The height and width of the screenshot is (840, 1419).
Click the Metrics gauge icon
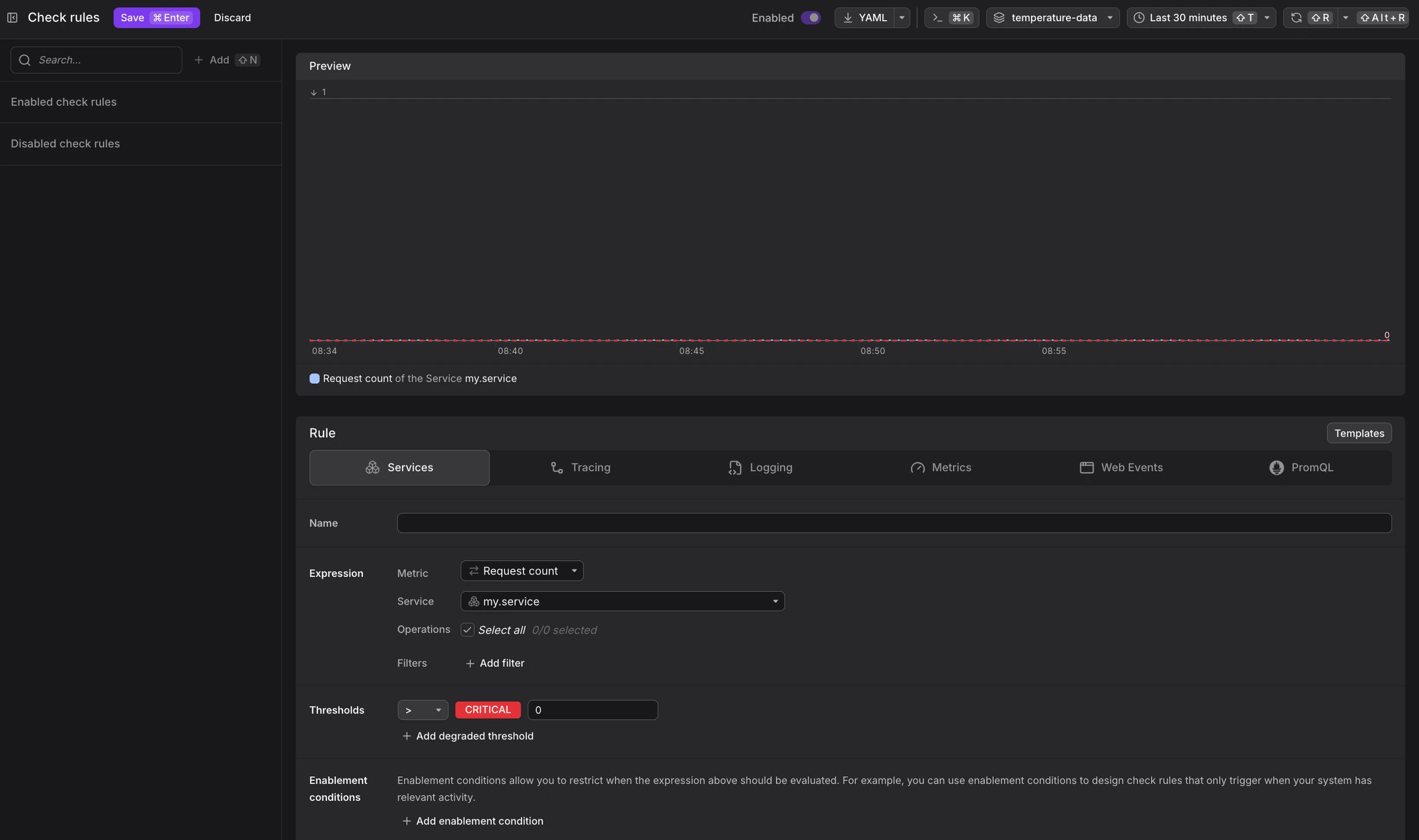click(918, 468)
